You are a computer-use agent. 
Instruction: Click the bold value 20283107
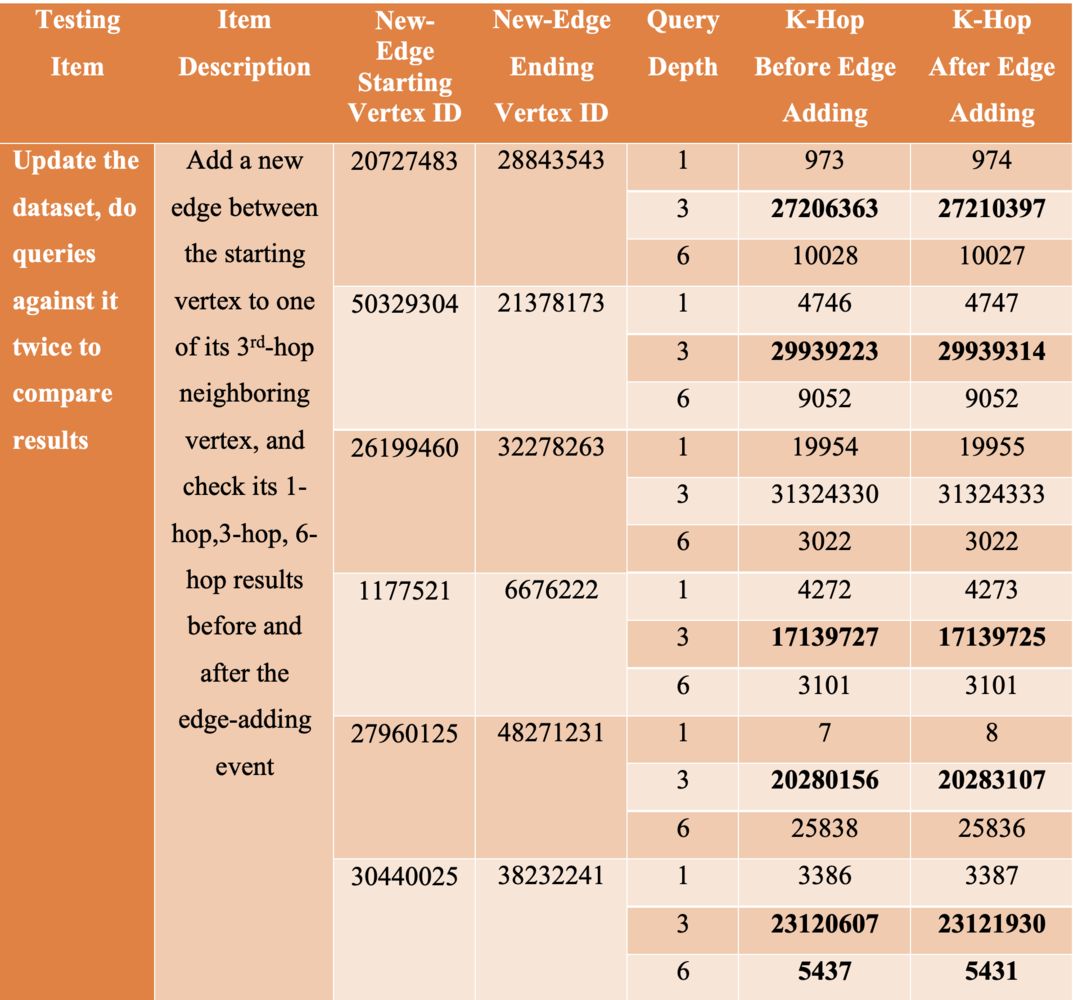[x=991, y=780]
